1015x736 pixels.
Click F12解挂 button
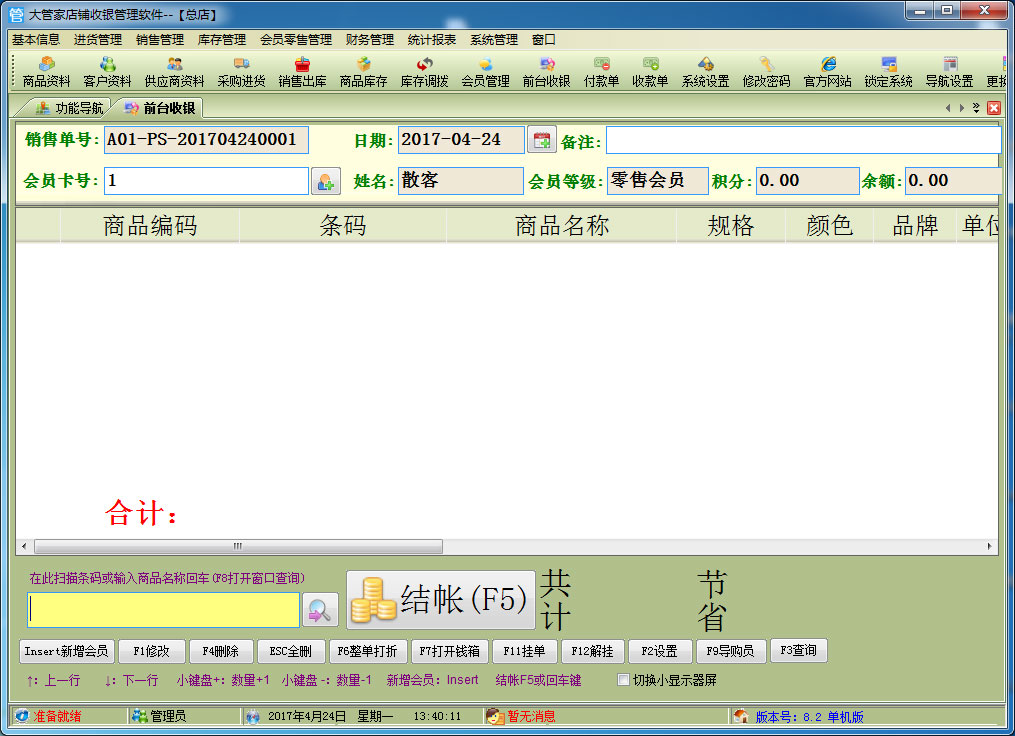point(592,651)
